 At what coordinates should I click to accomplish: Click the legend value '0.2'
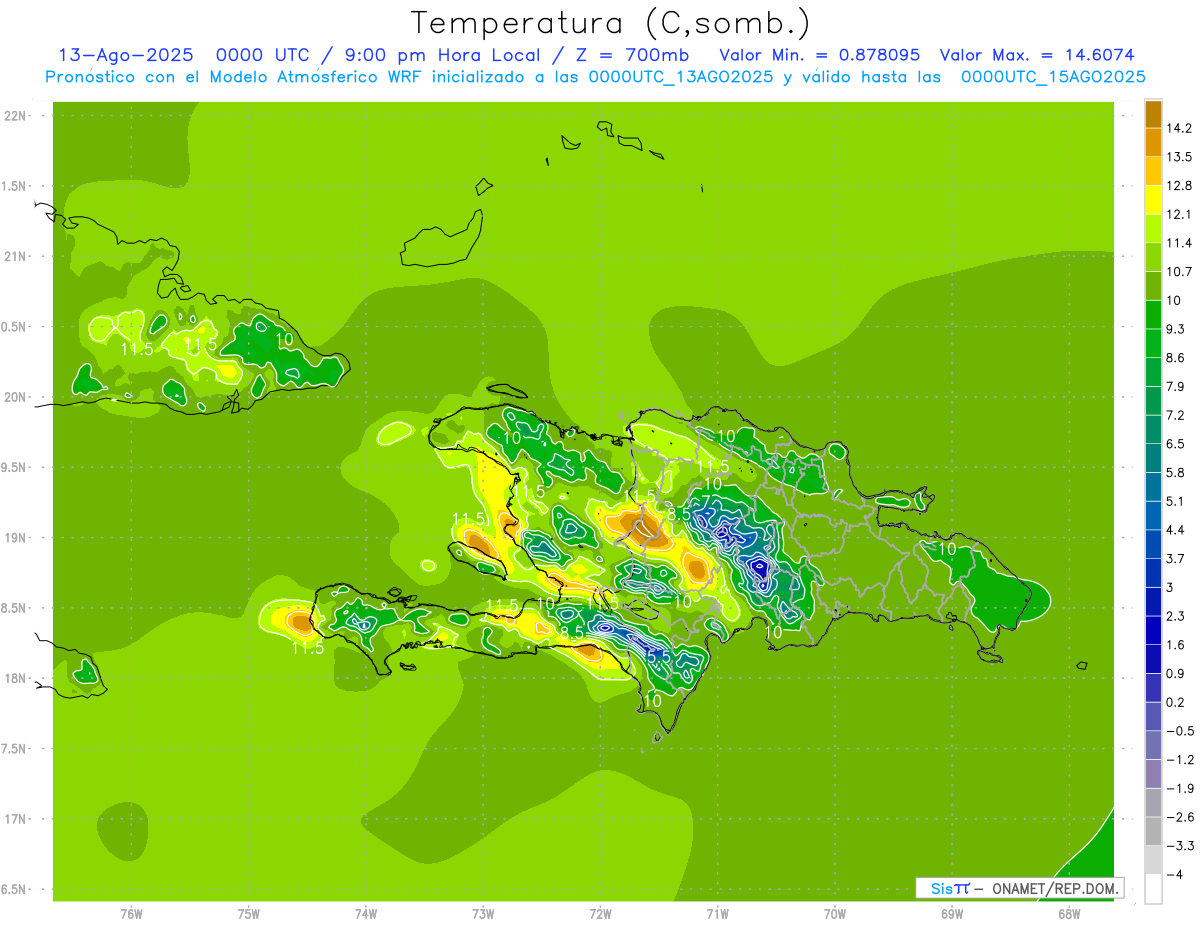[x=1177, y=702]
